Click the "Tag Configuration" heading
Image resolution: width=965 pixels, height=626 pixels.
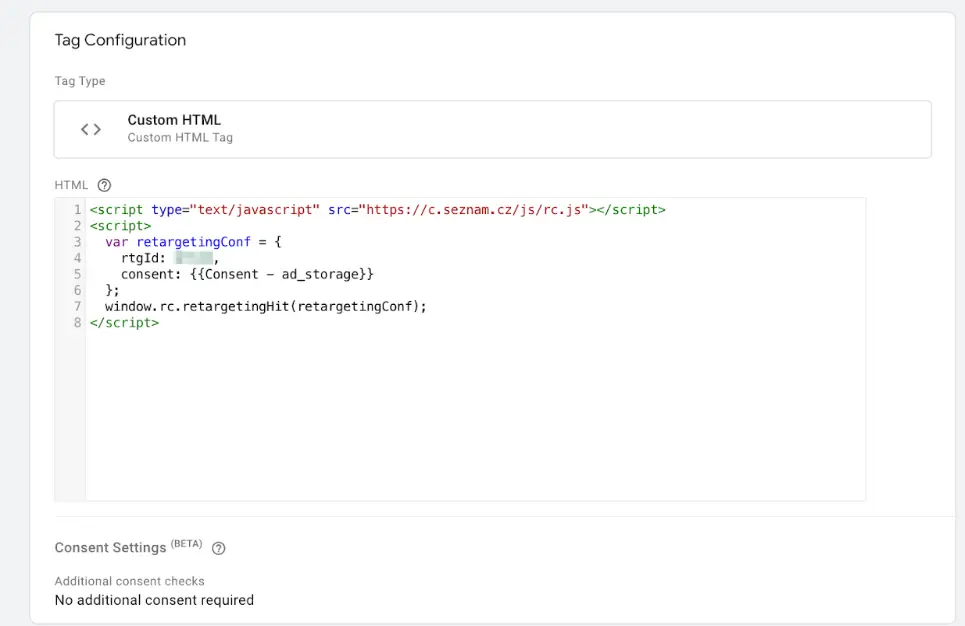coord(120,41)
